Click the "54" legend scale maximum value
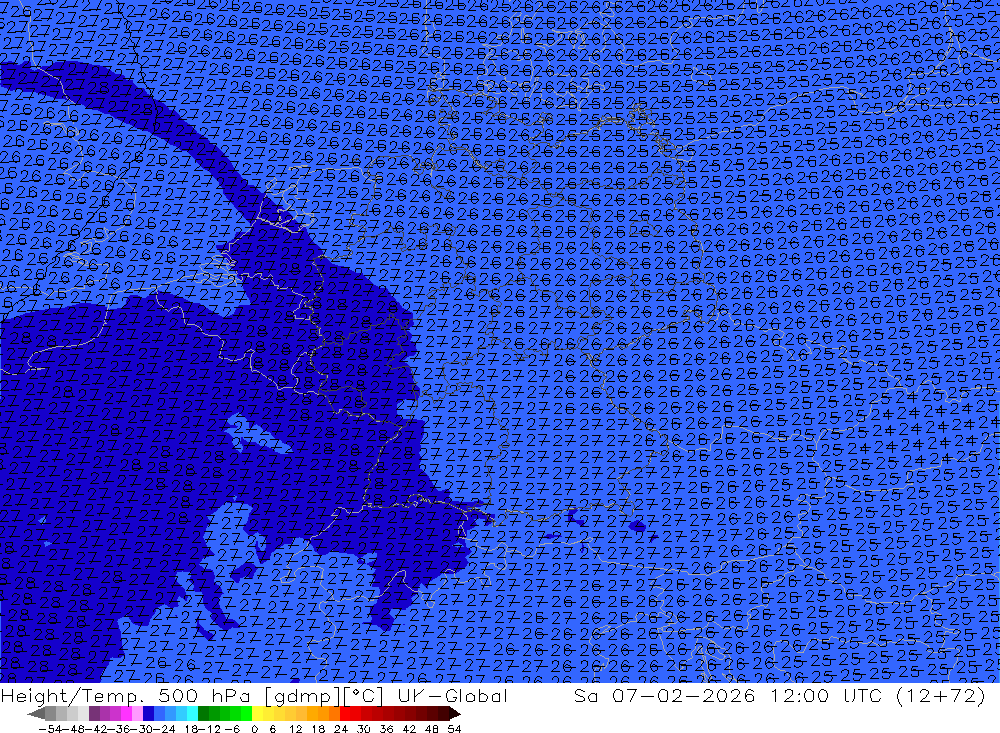 pos(454,729)
